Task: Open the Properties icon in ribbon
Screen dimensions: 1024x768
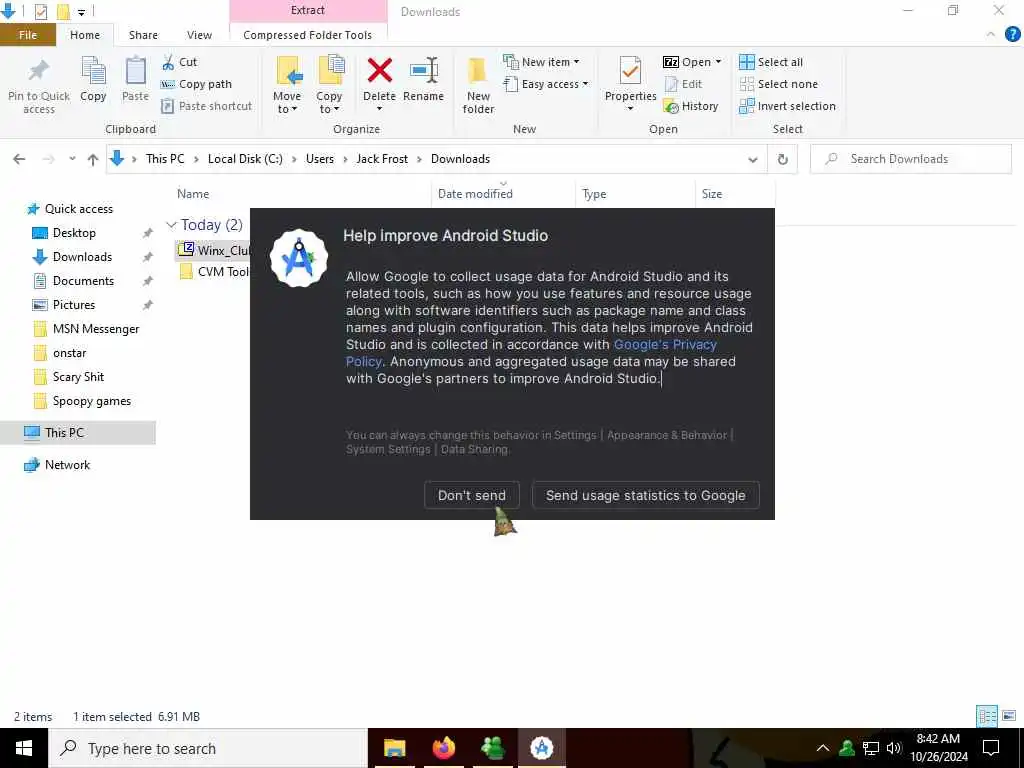Action: click(630, 71)
